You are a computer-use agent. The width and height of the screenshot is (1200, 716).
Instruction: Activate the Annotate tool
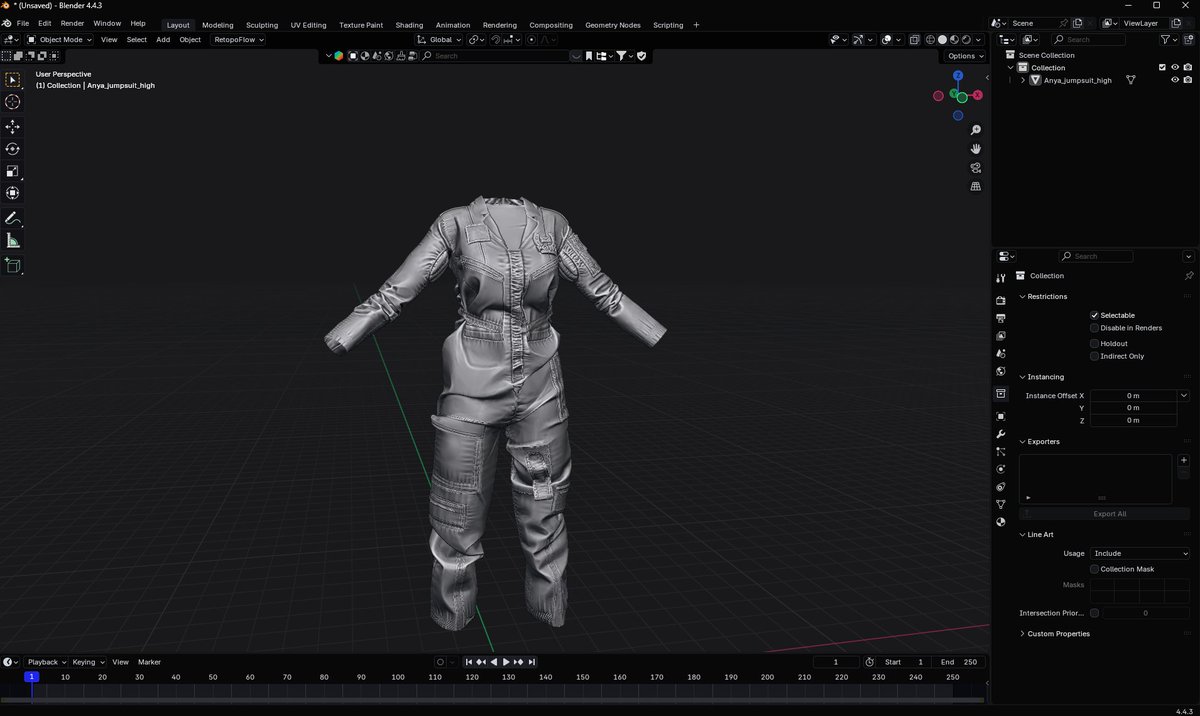[12, 219]
